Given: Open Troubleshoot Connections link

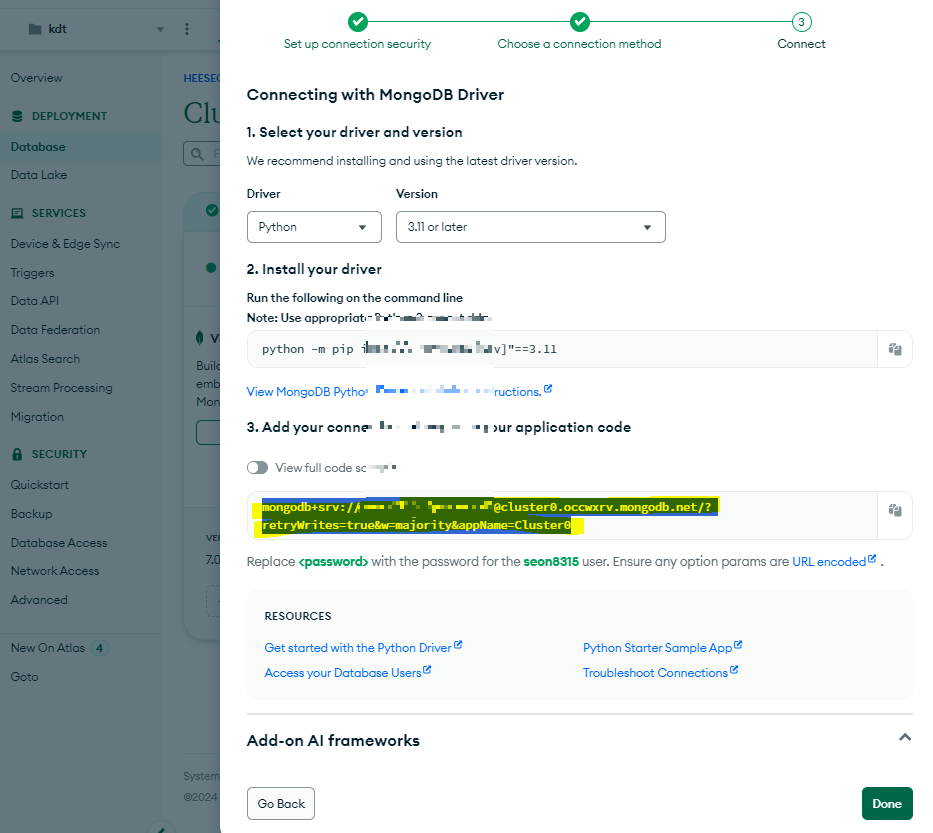Looking at the screenshot, I should point(660,672).
